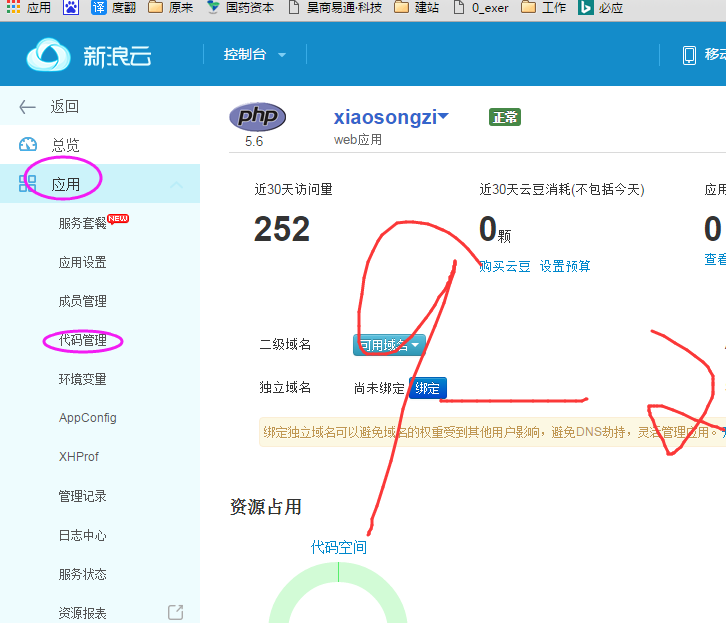Click the back arrow 返回
The height and width of the screenshot is (623, 726).
click(27, 107)
